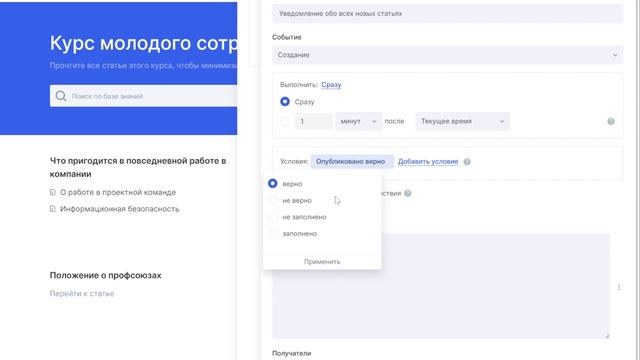Click document icon for О работе в проектной команде

[x=53, y=192]
